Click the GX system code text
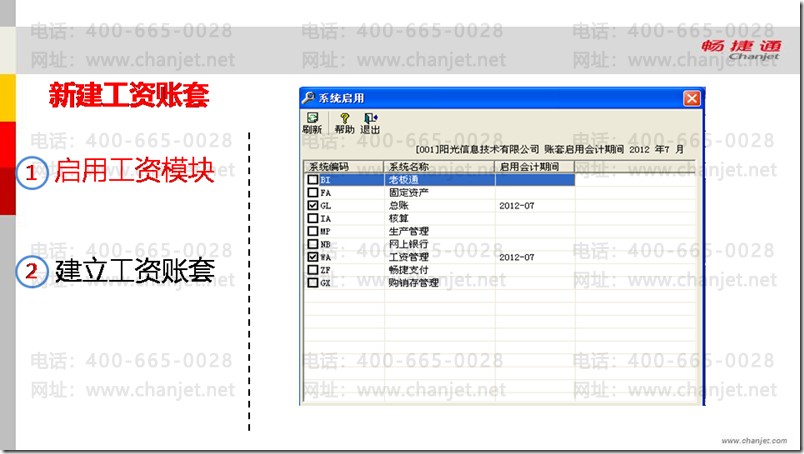The image size is (804, 454). click(x=326, y=283)
